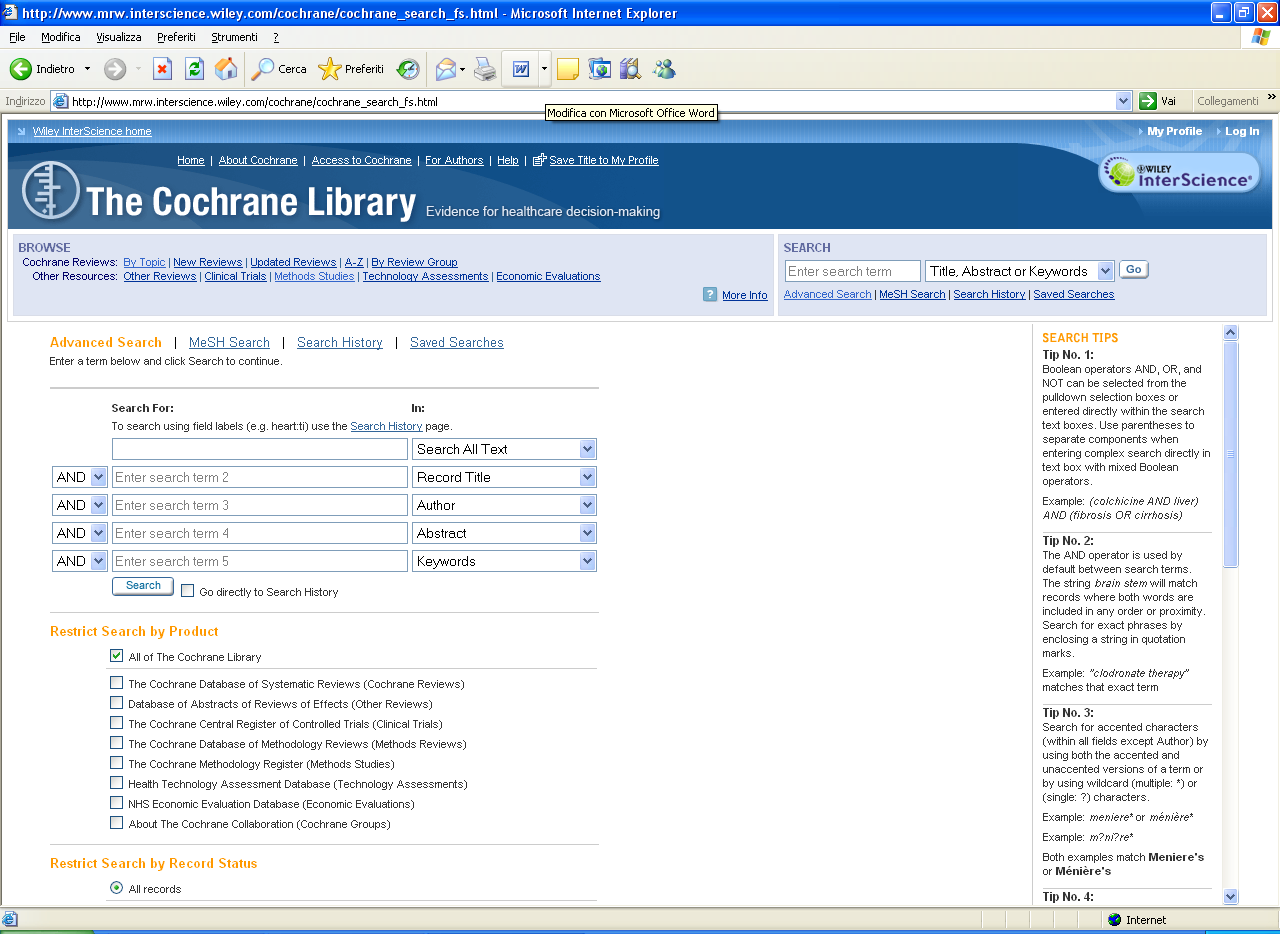1280x934 pixels.
Task: Click the Search button below search terms
Action: [x=143, y=586]
